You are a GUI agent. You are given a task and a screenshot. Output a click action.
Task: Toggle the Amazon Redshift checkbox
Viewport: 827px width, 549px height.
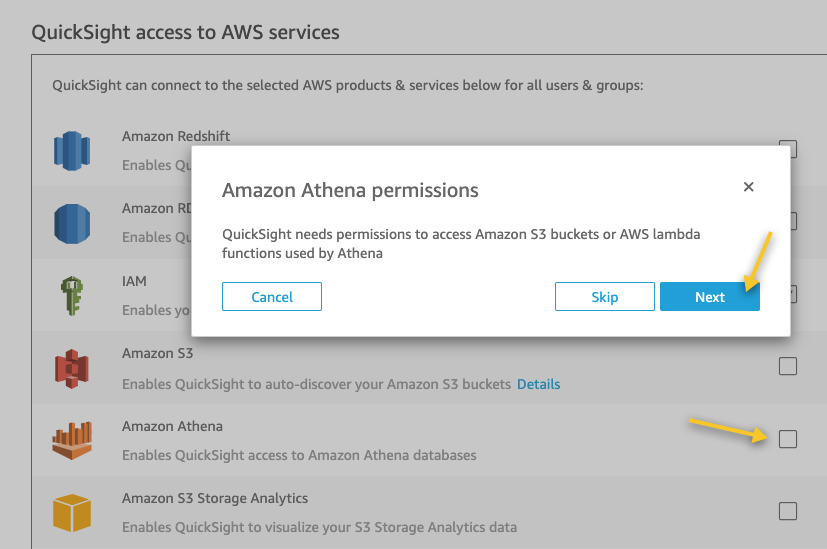[788, 150]
